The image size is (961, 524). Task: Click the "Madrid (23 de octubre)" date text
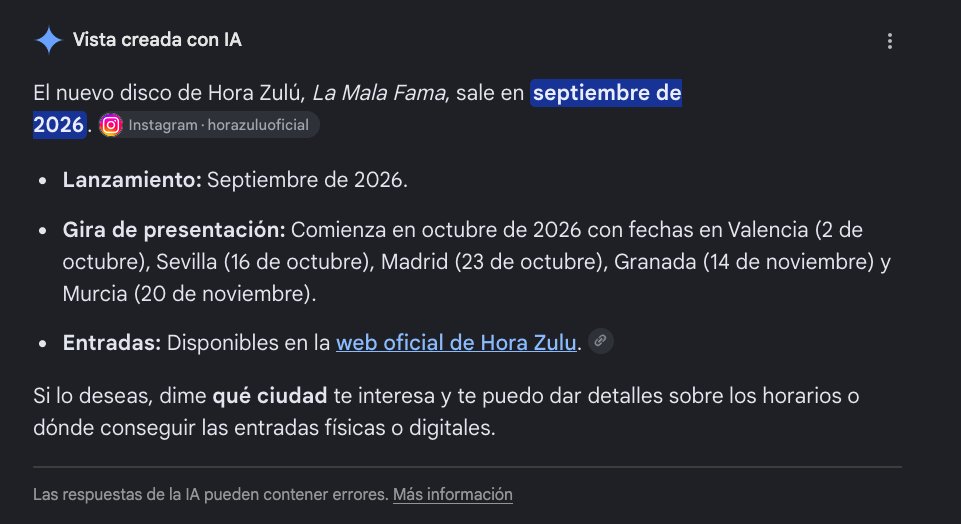pyautogui.click(x=493, y=262)
